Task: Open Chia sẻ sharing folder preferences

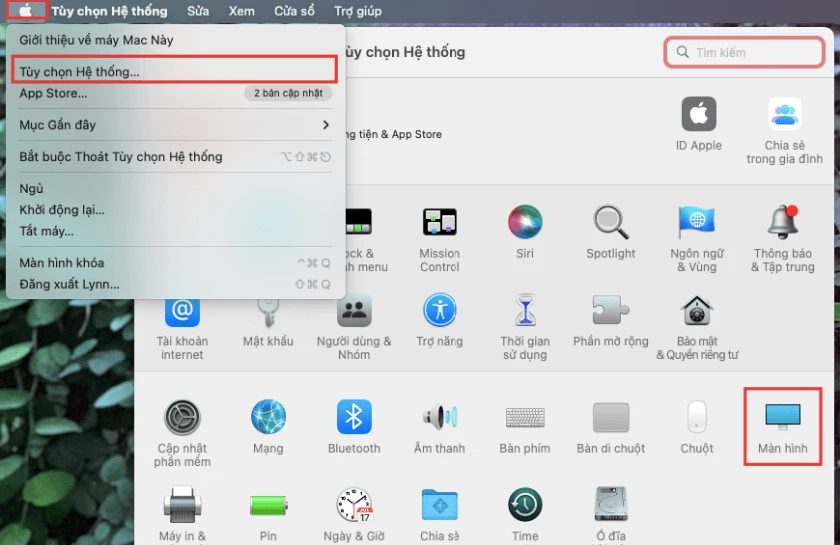Action: (x=439, y=514)
